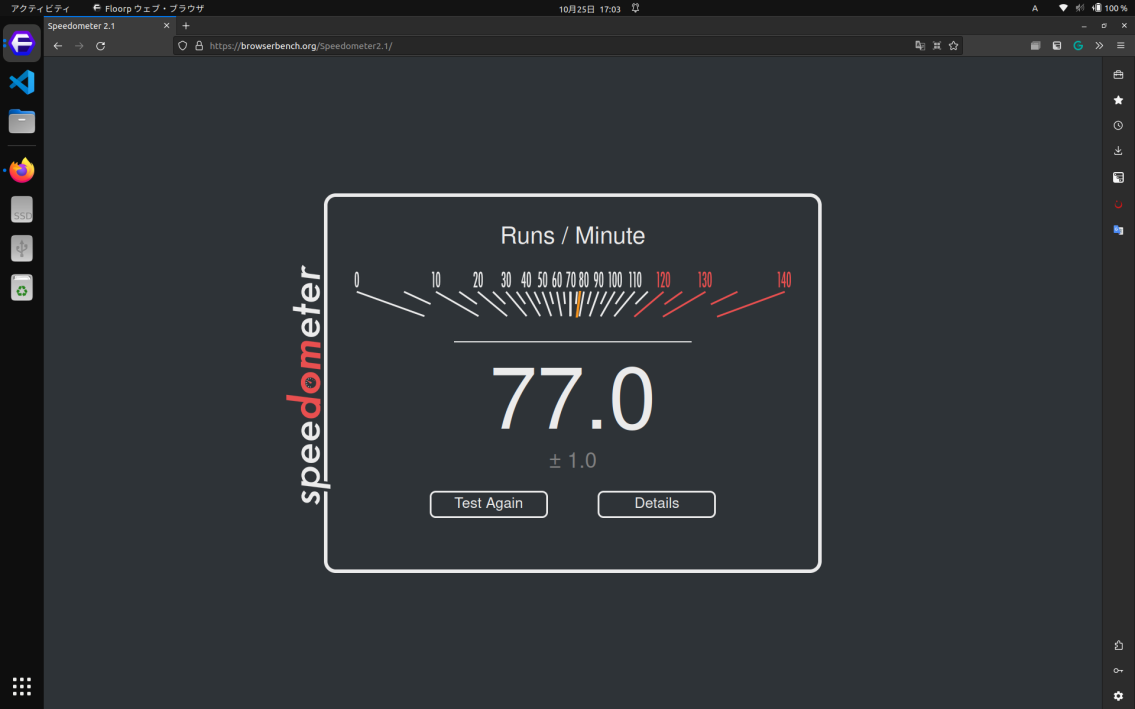Image resolution: width=1135 pixels, height=709 pixels.
Task: Open sidebar settings with the gear icon
Action: (1118, 695)
